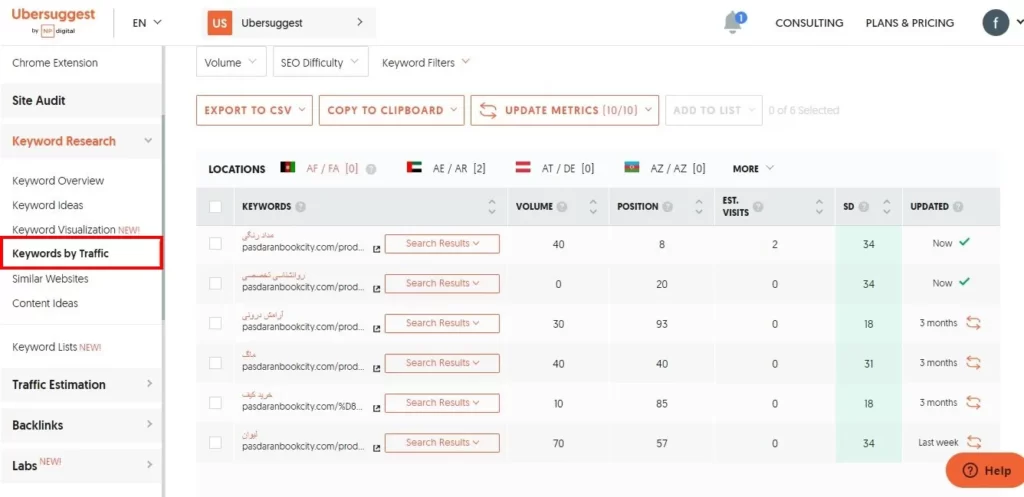This screenshot has width=1024, height=497.
Task: Check the box for row with position 40
Action: click(216, 363)
